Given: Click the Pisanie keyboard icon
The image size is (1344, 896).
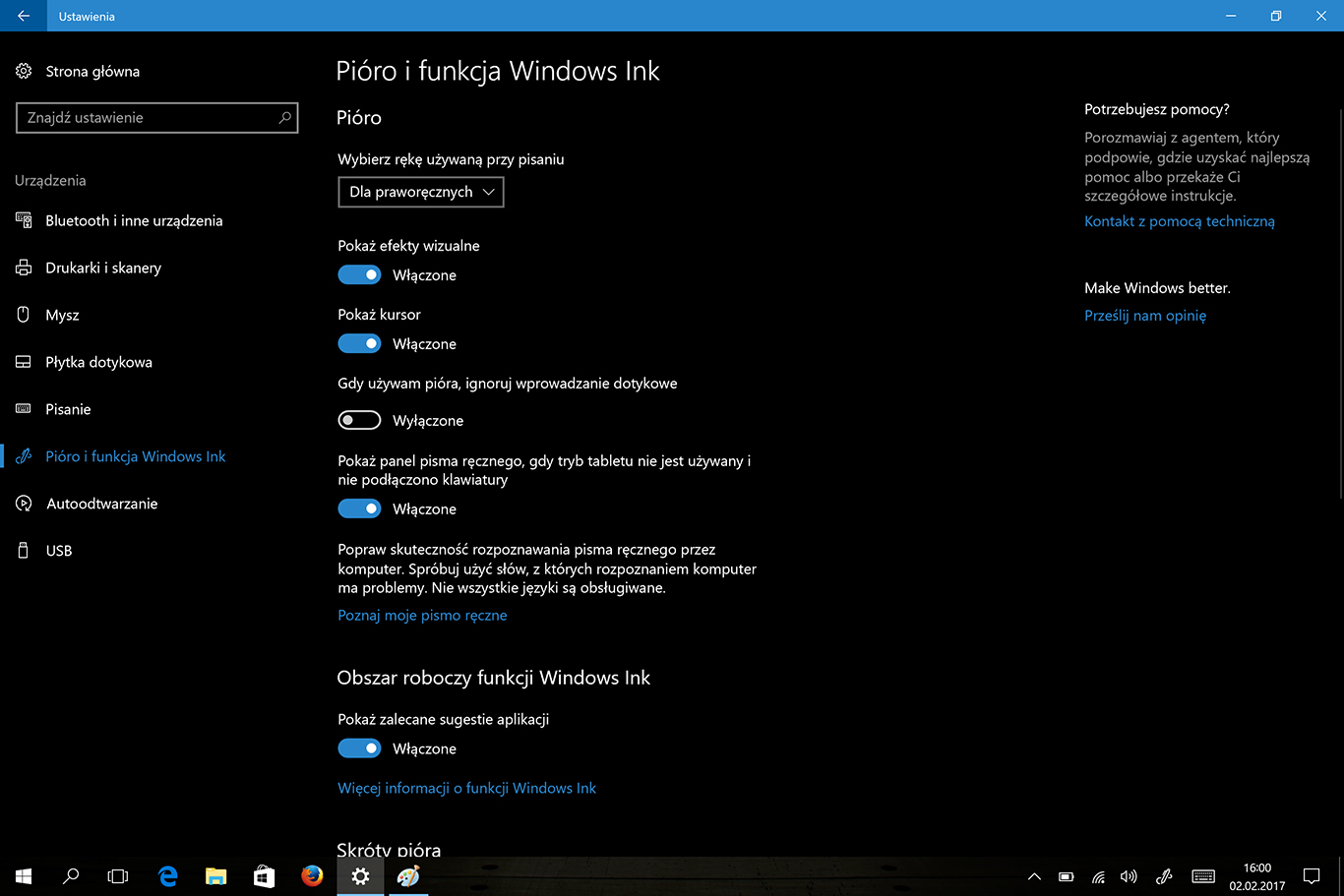Looking at the screenshot, I should [24, 409].
